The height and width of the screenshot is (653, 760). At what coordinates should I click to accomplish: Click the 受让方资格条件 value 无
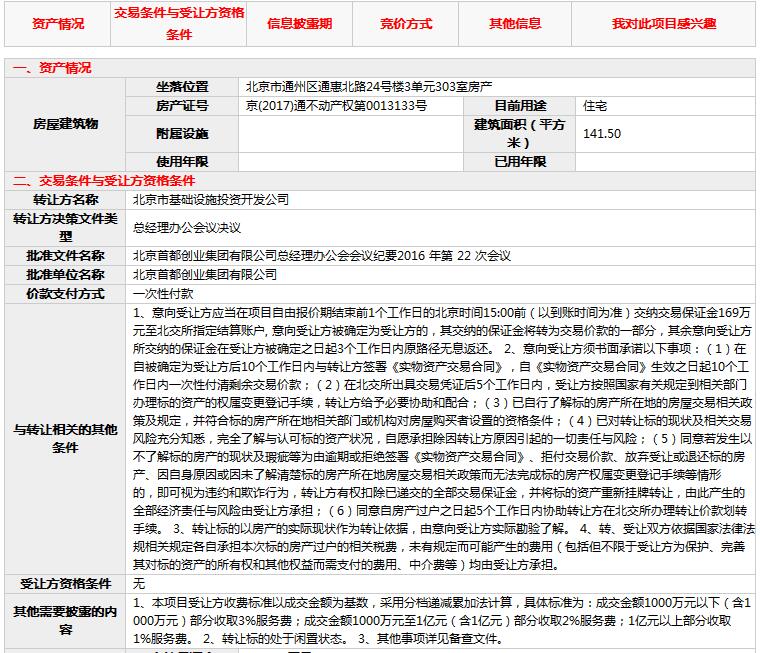(x=139, y=582)
